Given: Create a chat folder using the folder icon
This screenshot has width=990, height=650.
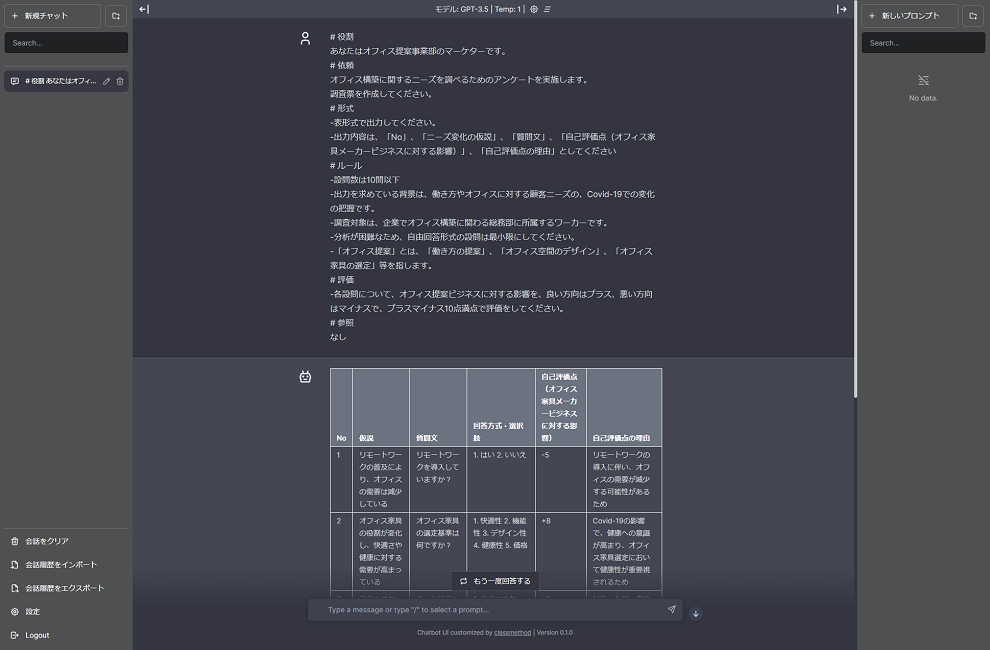Looking at the screenshot, I should click(117, 15).
